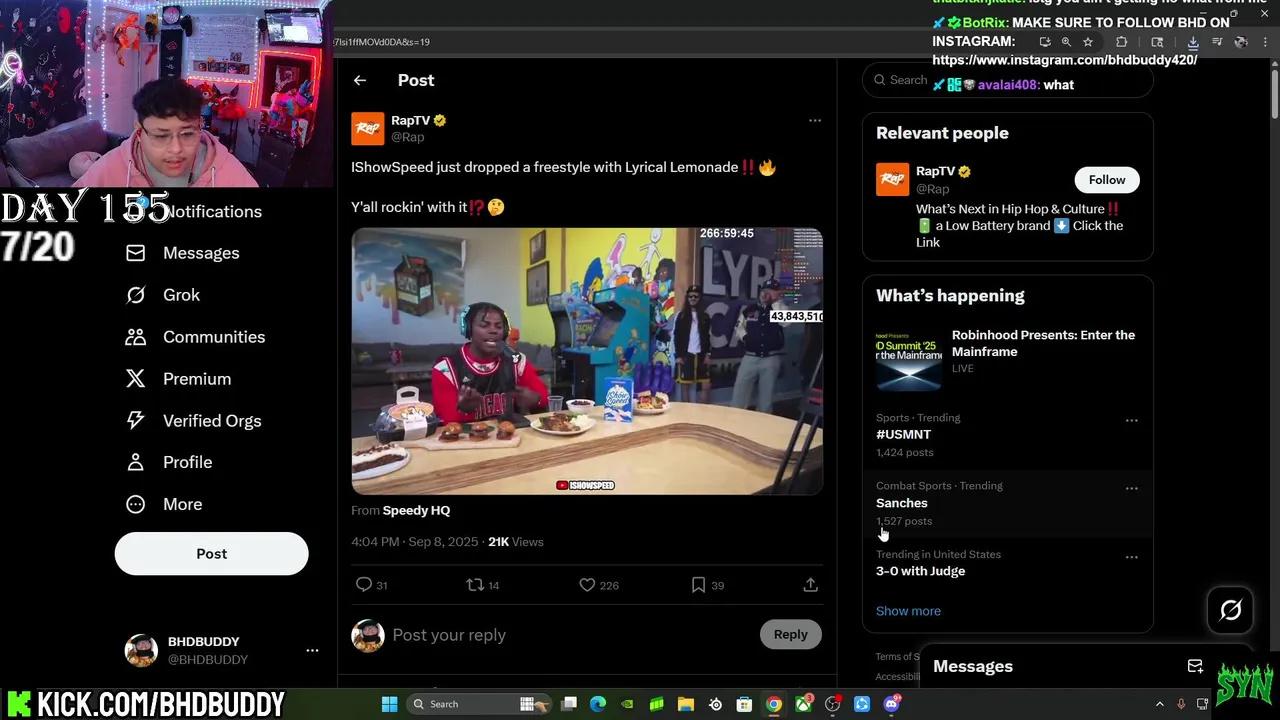Open Discord from the taskbar
Viewport: 1280px width, 720px height.
pos(892,704)
